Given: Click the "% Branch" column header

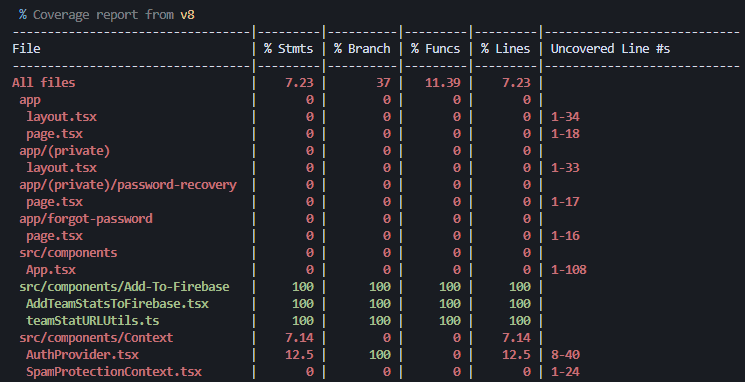Looking at the screenshot, I should pos(362,48).
